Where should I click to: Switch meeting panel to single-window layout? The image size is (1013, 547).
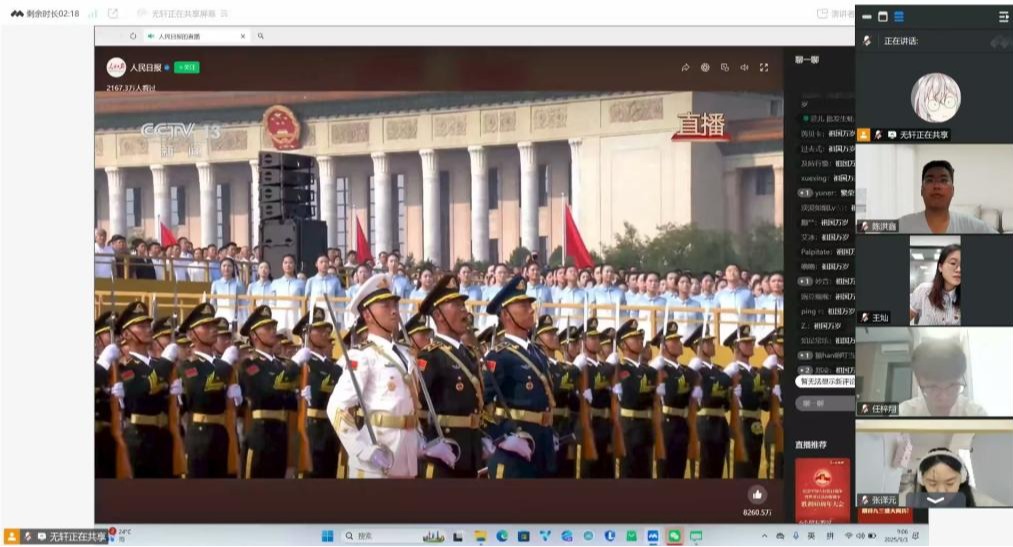[x=882, y=16]
